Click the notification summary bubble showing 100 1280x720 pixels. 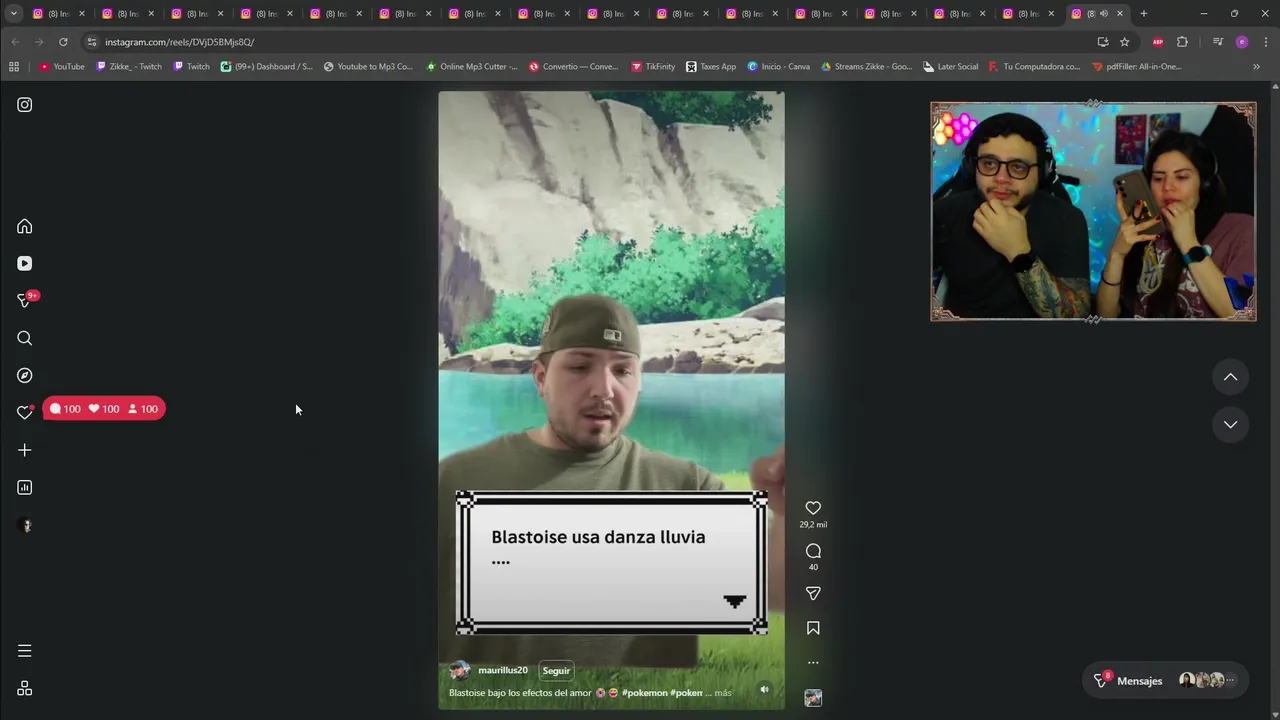point(104,409)
